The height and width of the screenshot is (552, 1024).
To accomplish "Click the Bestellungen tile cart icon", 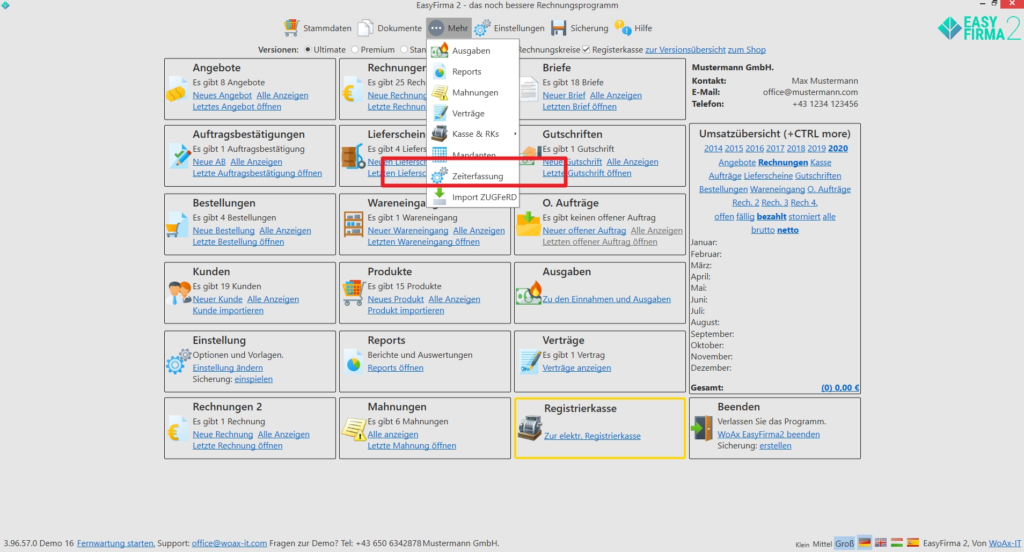I will tap(177, 225).
